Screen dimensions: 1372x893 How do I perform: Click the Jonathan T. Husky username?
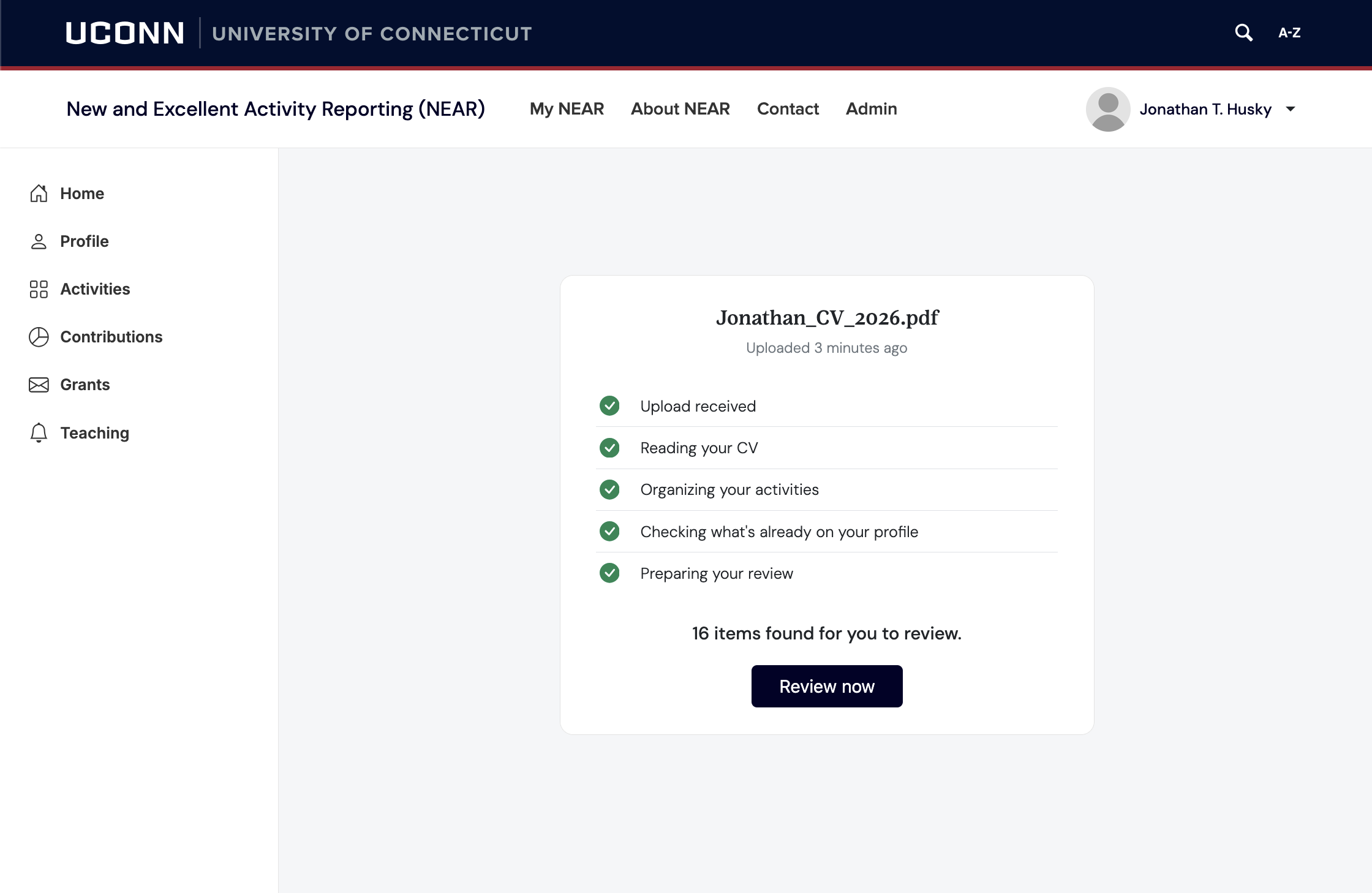coord(1205,109)
